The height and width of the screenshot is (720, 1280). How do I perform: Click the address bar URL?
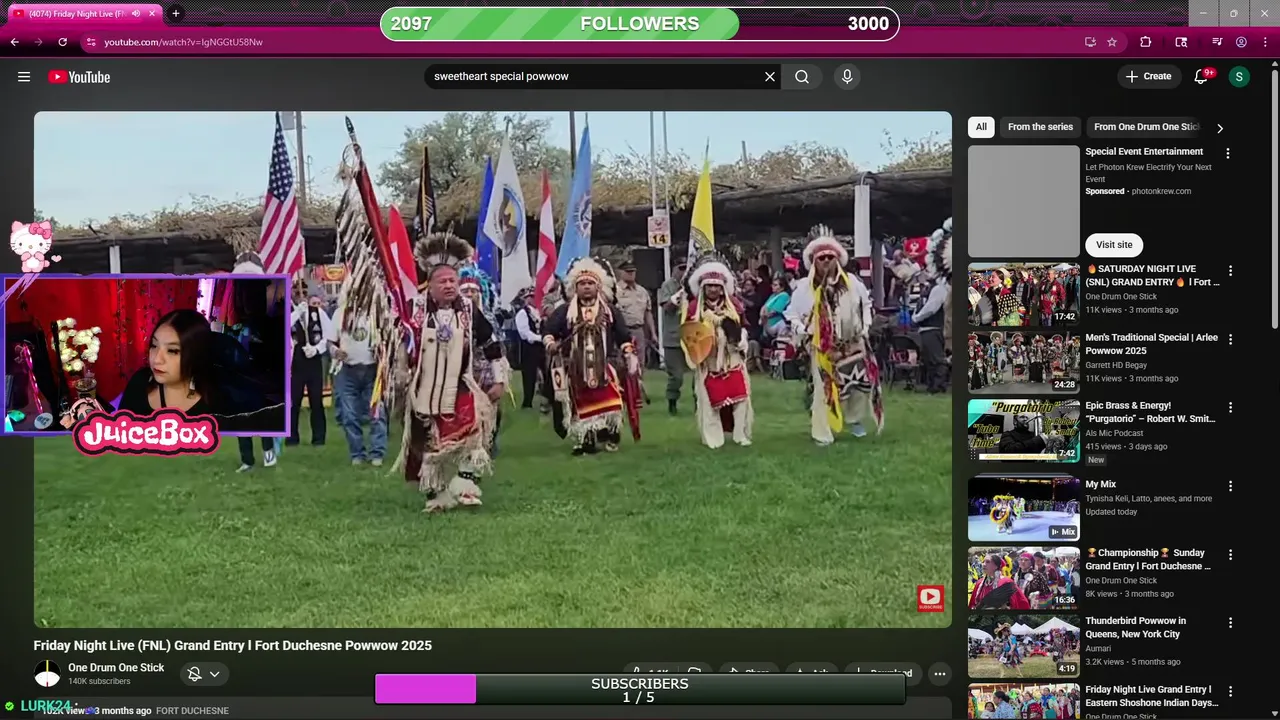(x=183, y=42)
